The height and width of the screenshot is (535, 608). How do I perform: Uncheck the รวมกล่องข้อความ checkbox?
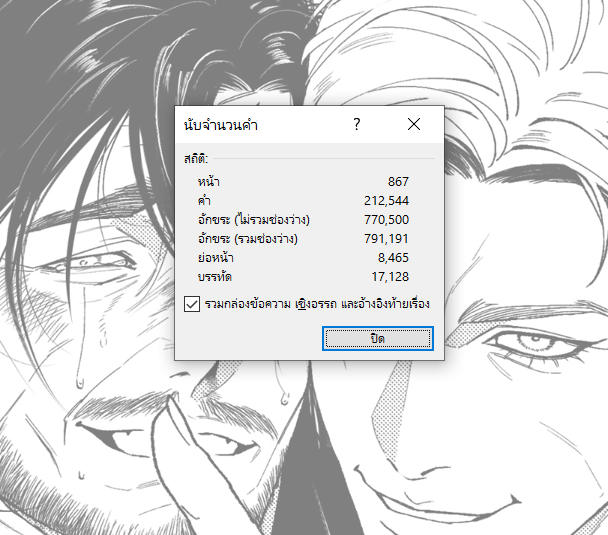point(192,304)
